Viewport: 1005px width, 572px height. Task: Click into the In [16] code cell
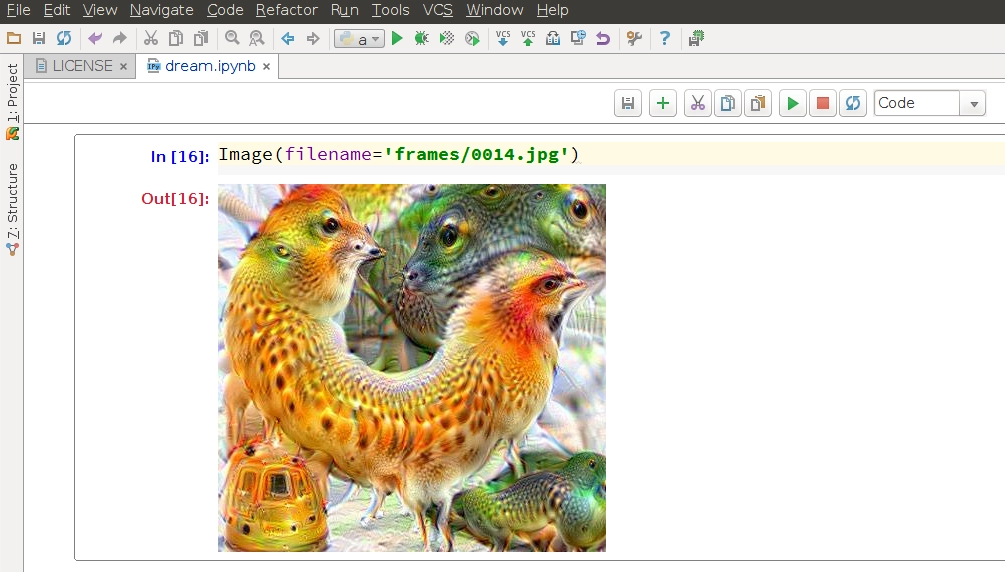pos(611,155)
